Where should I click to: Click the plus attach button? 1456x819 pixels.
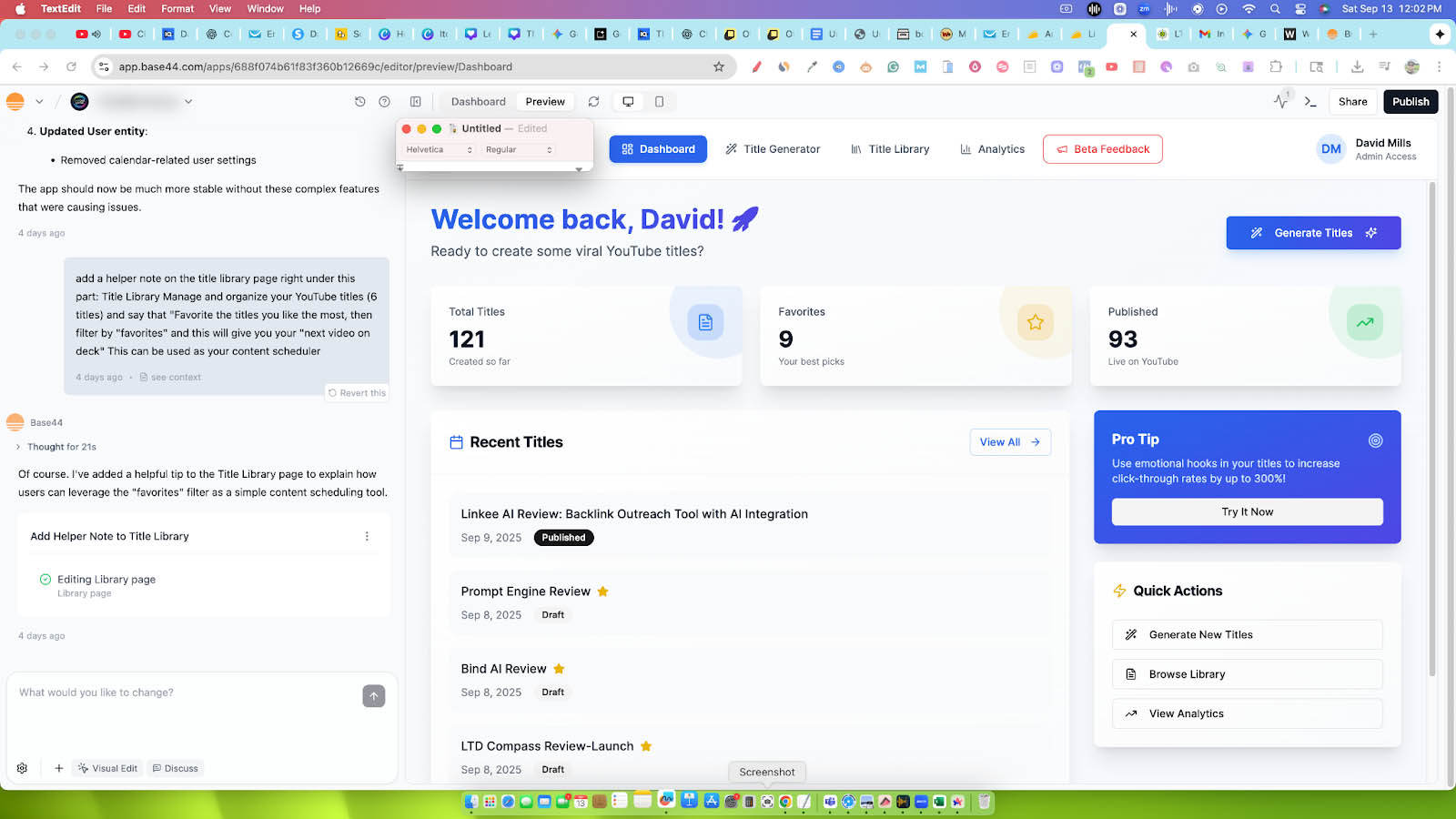[x=59, y=768]
